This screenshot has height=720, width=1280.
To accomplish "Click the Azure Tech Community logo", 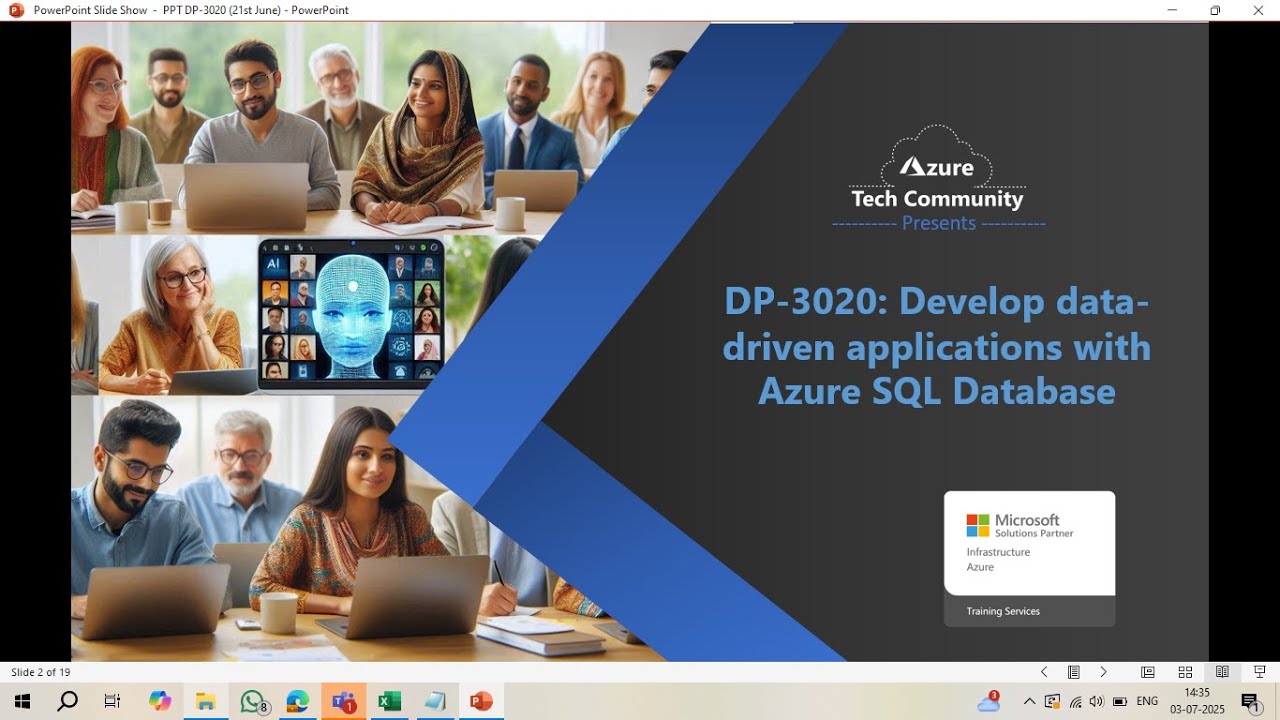I will coord(937,169).
